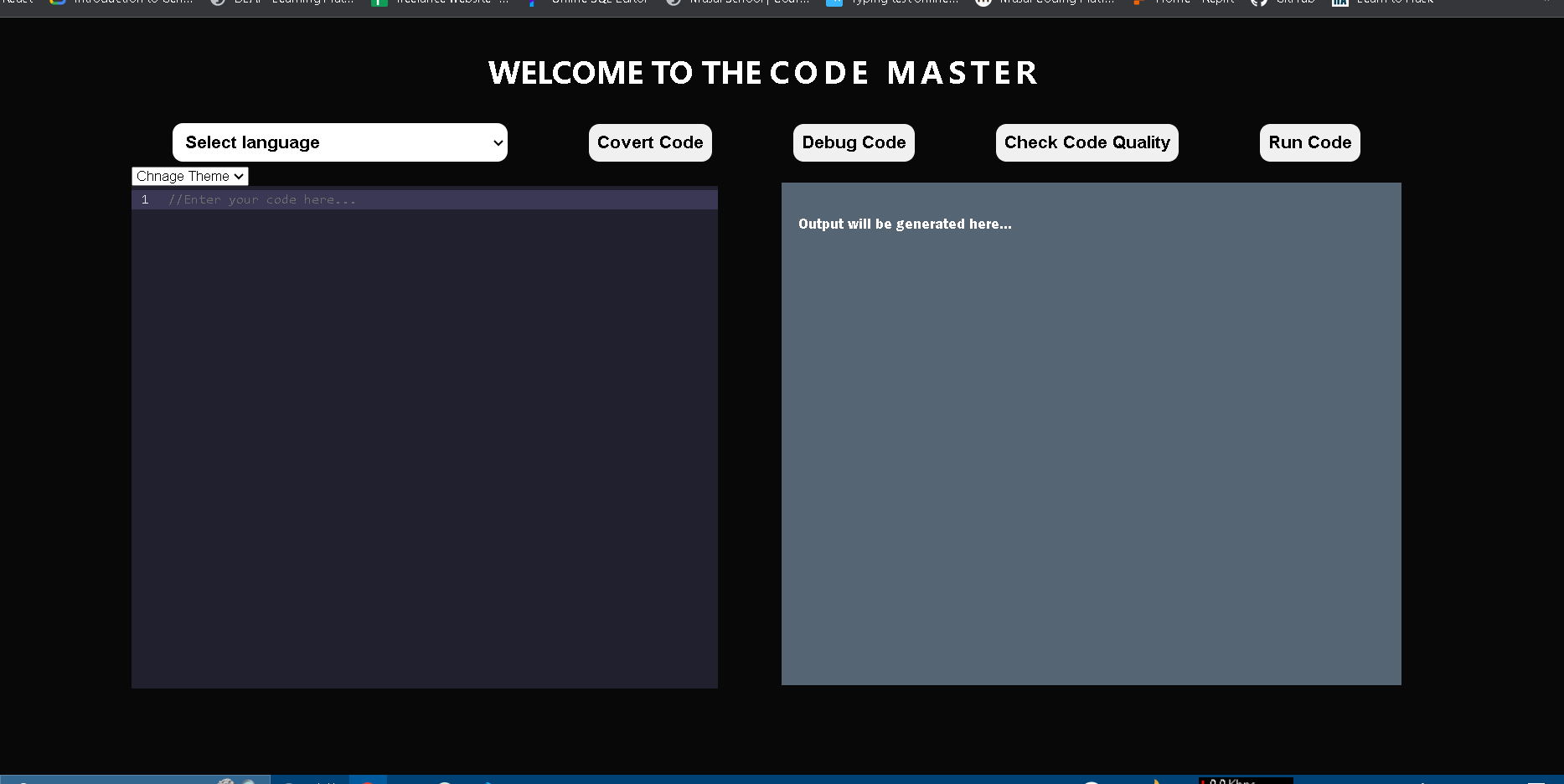
Task: Open the Chnage Theme dropdown
Action: point(190,176)
